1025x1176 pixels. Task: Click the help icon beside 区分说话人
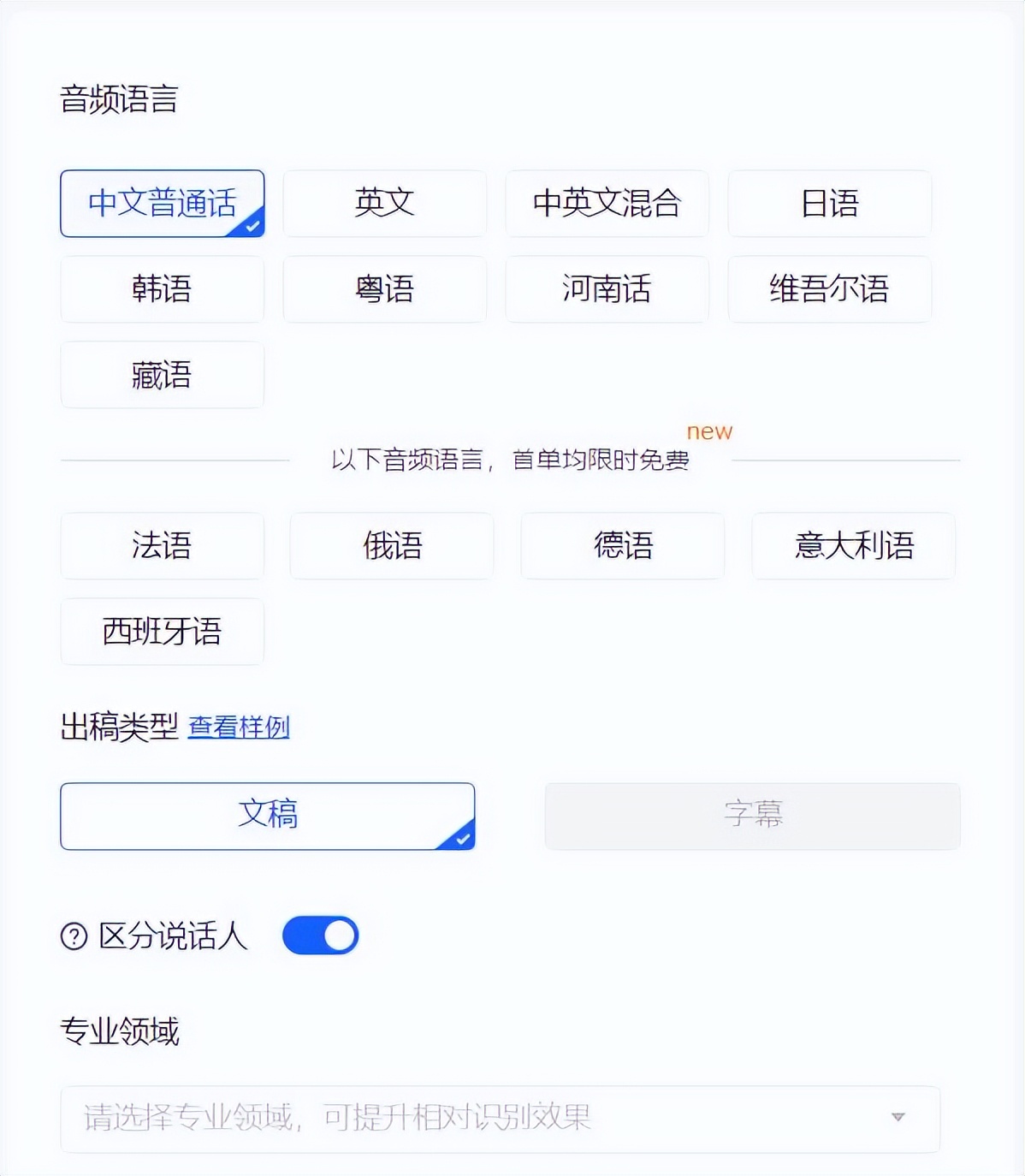pyautogui.click(x=74, y=935)
